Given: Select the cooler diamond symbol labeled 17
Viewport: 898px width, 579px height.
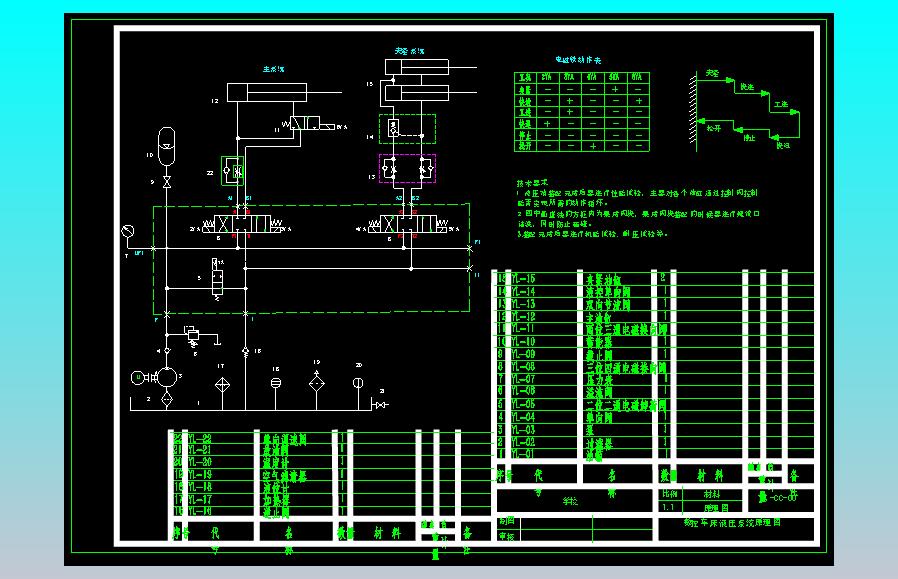Looking at the screenshot, I should tap(222, 385).
